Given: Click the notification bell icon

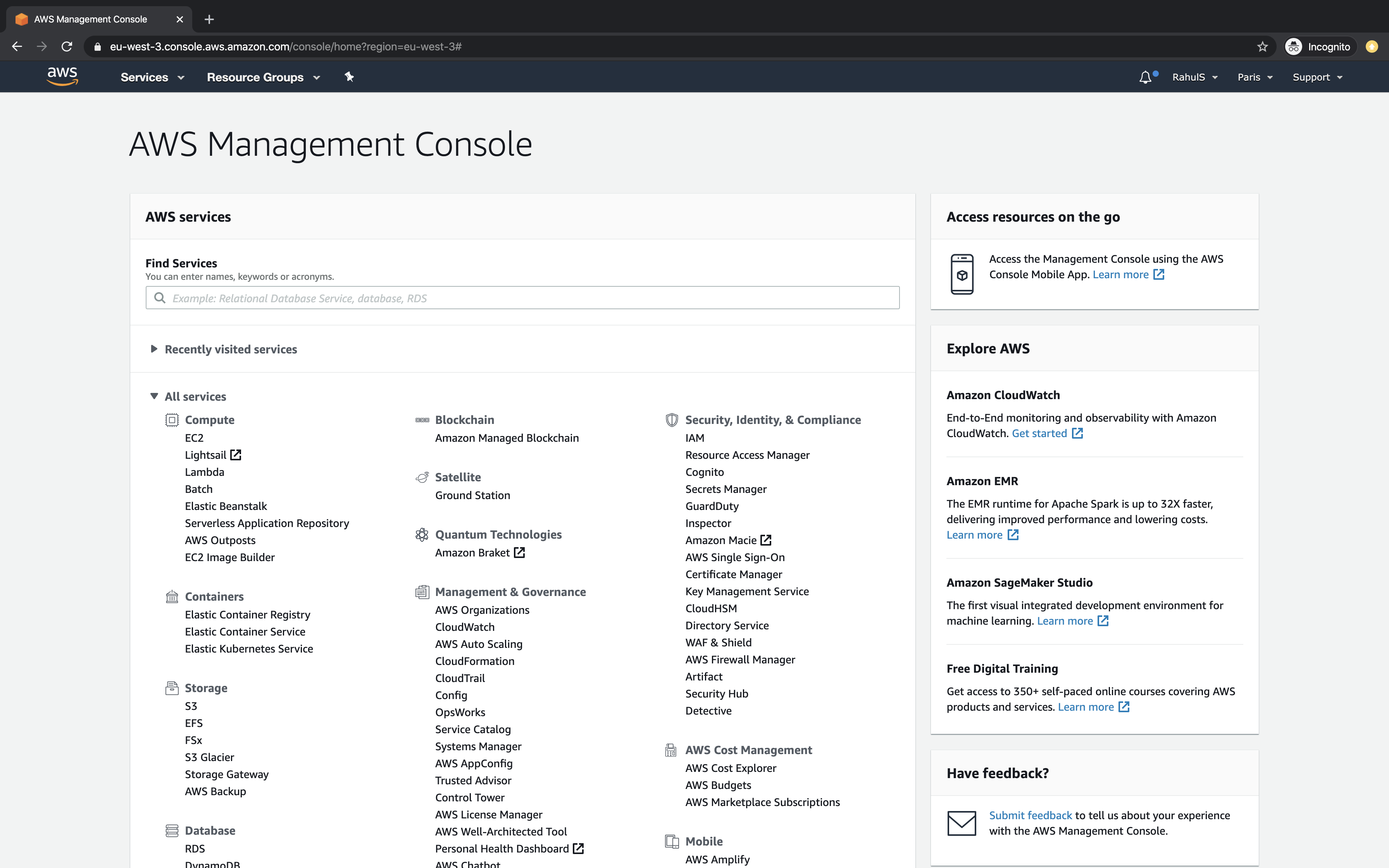Looking at the screenshot, I should (1146, 76).
